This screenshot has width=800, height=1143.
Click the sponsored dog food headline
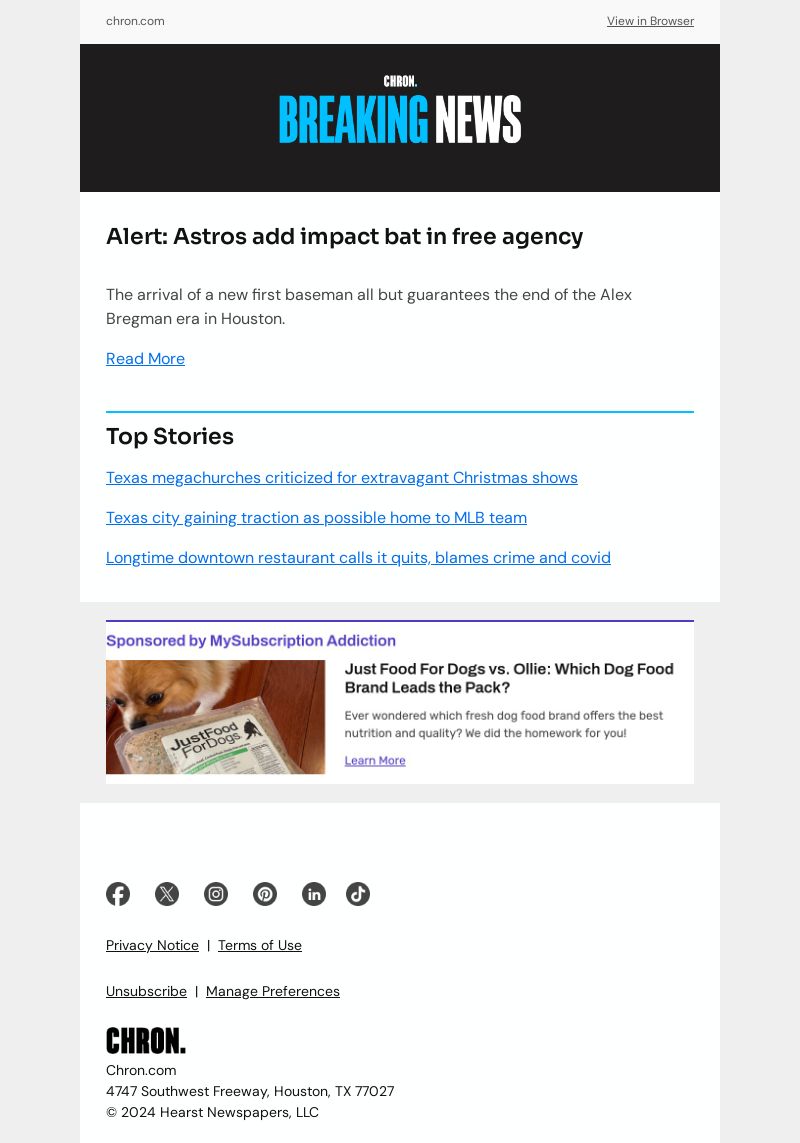(x=509, y=678)
